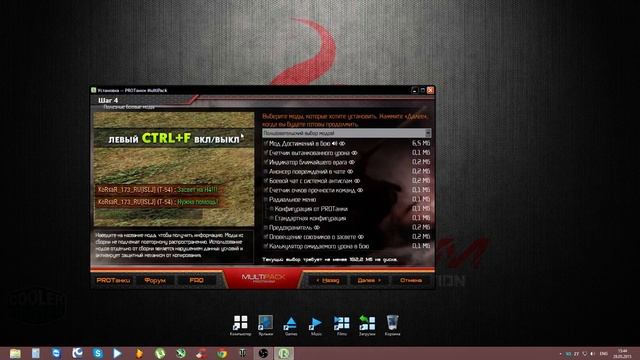Minimize the MultiPack installer window
Image resolution: width=640 pixels, height=360 pixels.
click(414, 90)
